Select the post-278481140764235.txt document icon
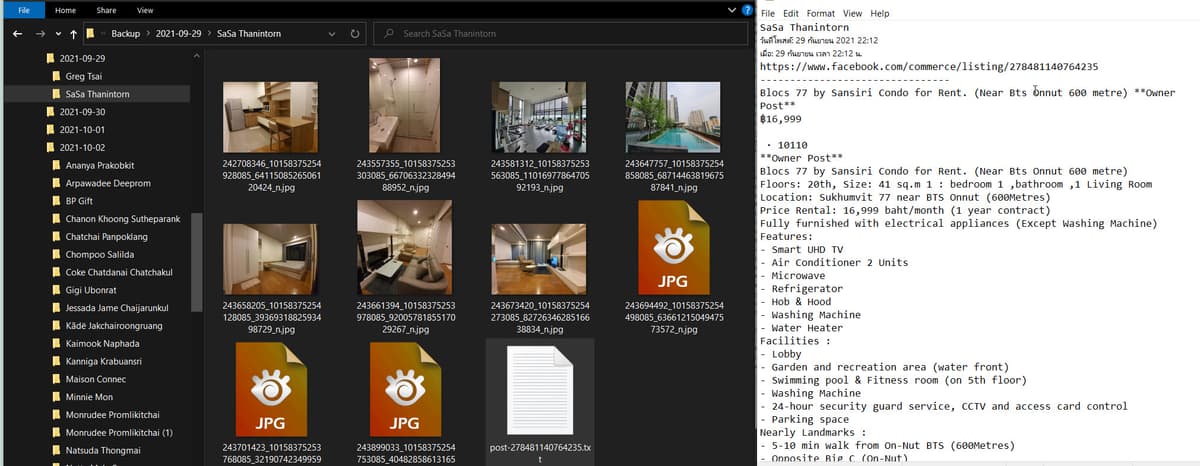The image size is (1200, 466). pyautogui.click(x=539, y=389)
